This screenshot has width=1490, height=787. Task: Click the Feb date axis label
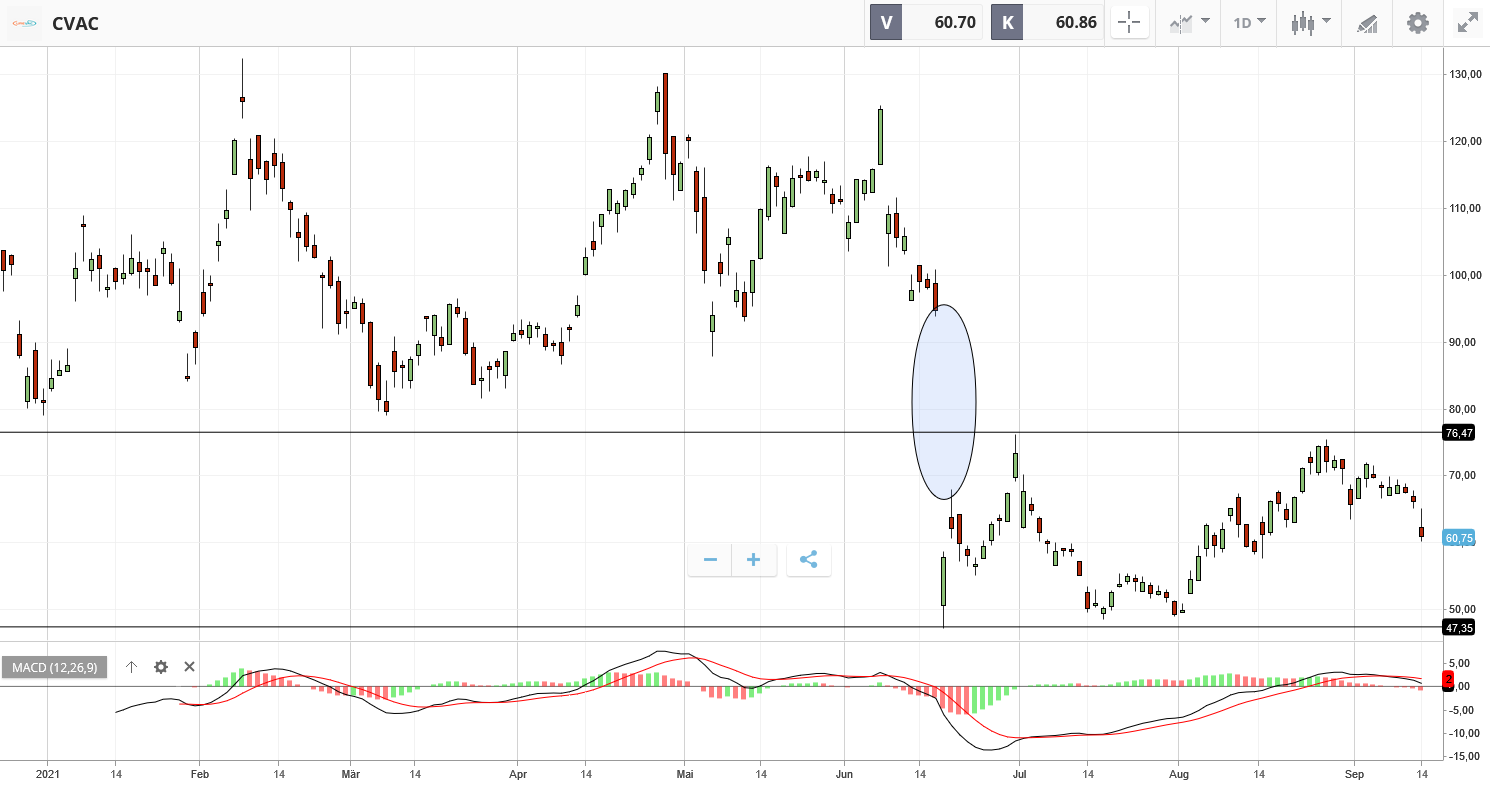pyautogui.click(x=199, y=774)
